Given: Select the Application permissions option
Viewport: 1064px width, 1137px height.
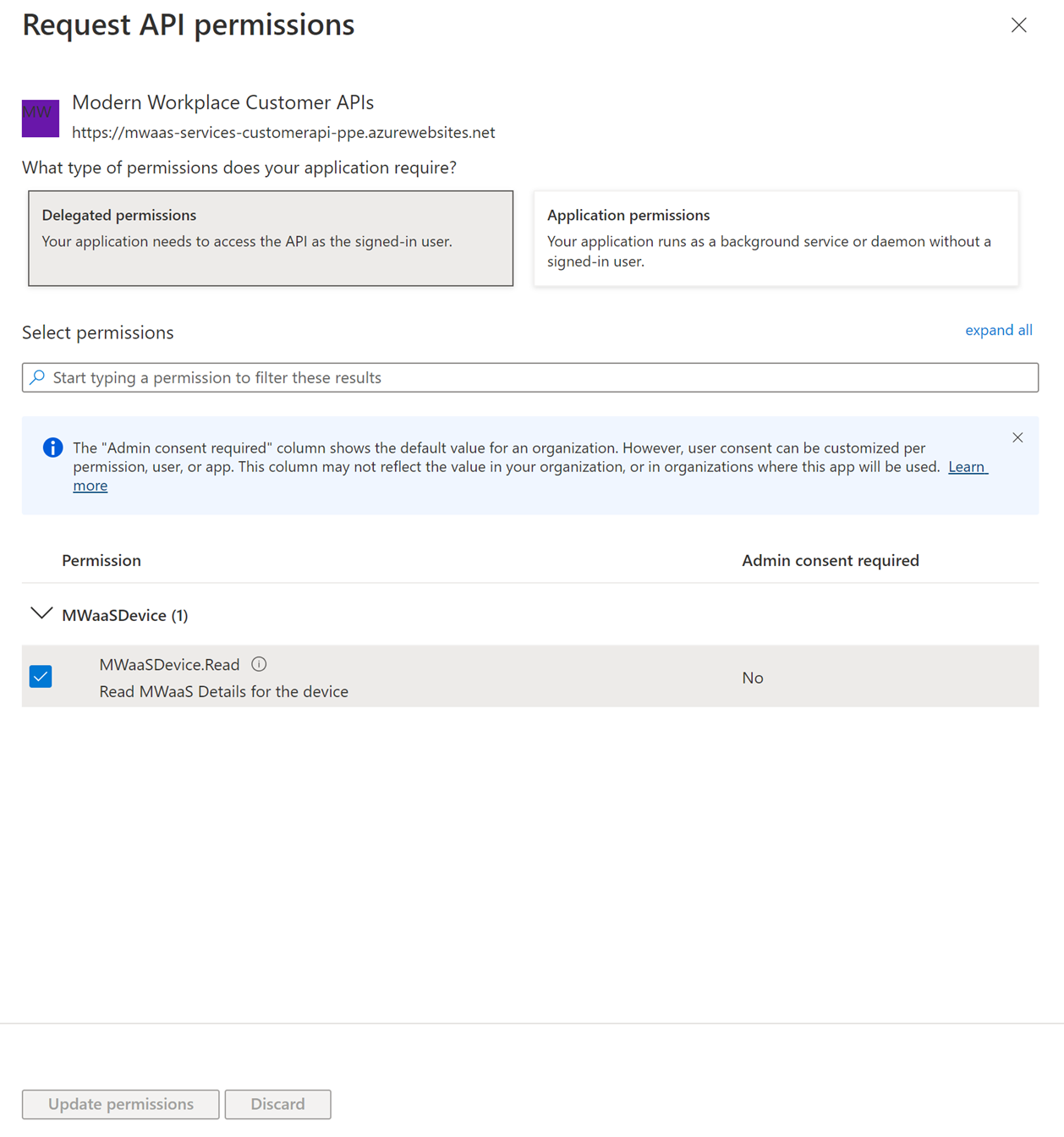Looking at the screenshot, I should [x=775, y=238].
